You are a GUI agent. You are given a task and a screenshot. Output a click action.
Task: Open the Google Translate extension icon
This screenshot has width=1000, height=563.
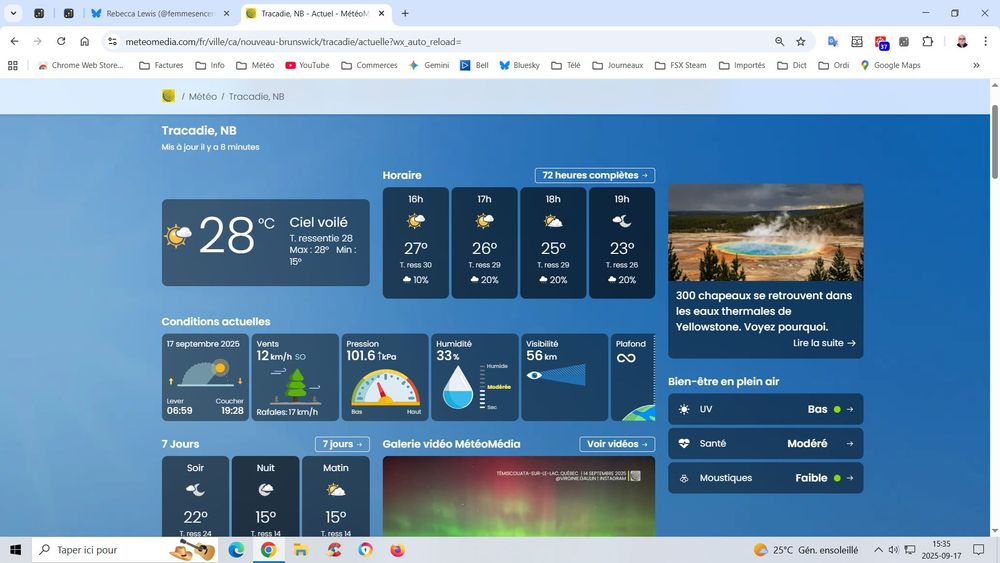(833, 41)
